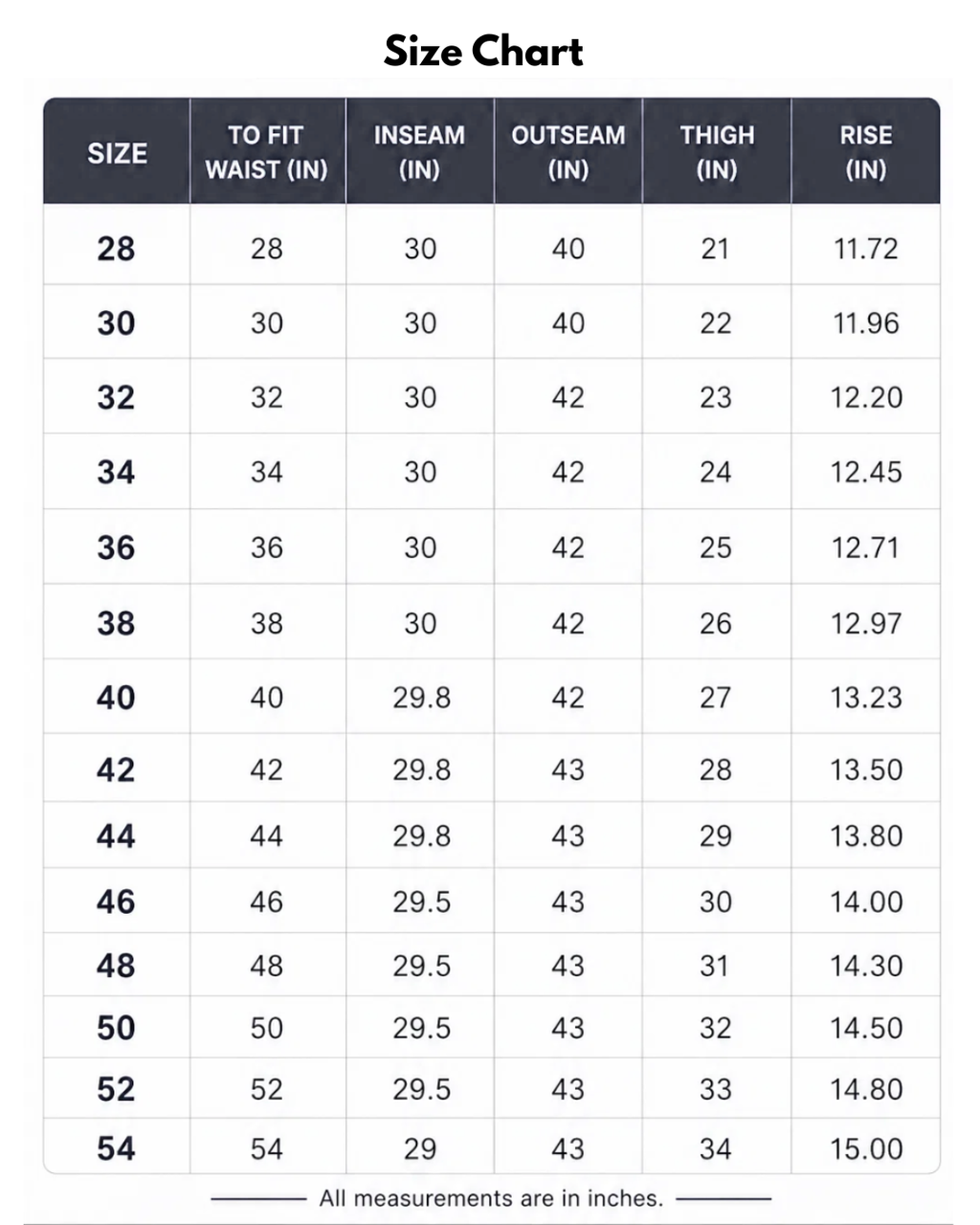
Task: Select the size 28 row label
Action: click(x=116, y=249)
